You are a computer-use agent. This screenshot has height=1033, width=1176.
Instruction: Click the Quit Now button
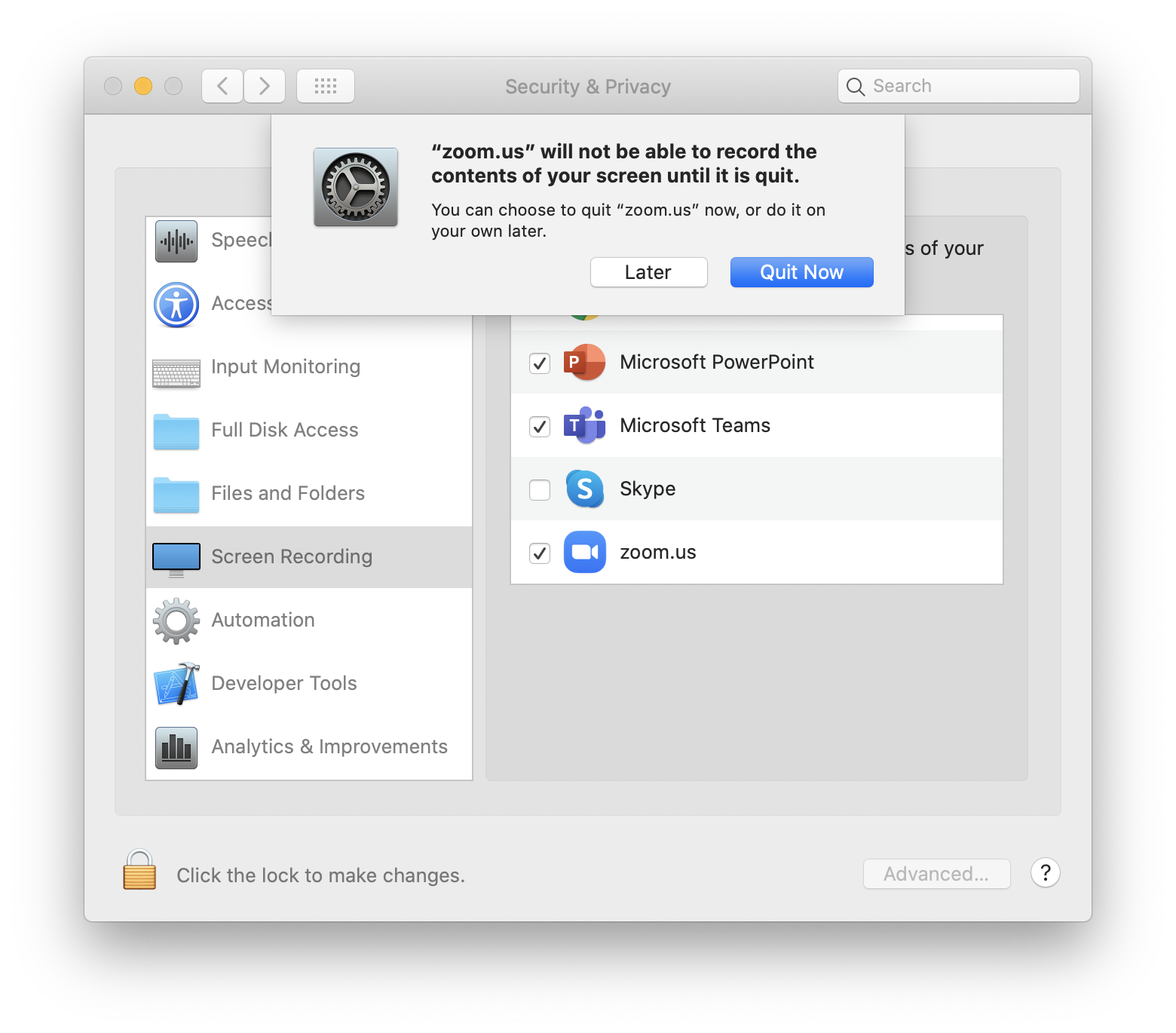[801, 271]
